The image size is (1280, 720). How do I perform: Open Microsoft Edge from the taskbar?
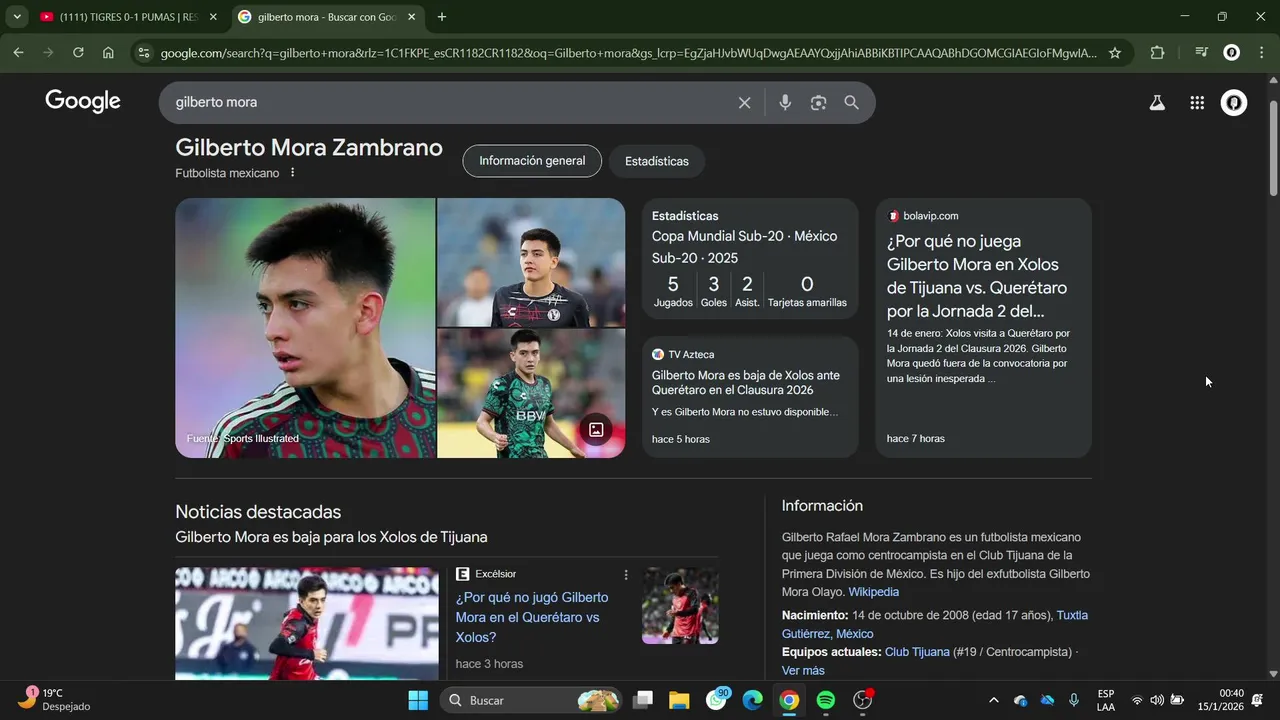pyautogui.click(x=752, y=700)
